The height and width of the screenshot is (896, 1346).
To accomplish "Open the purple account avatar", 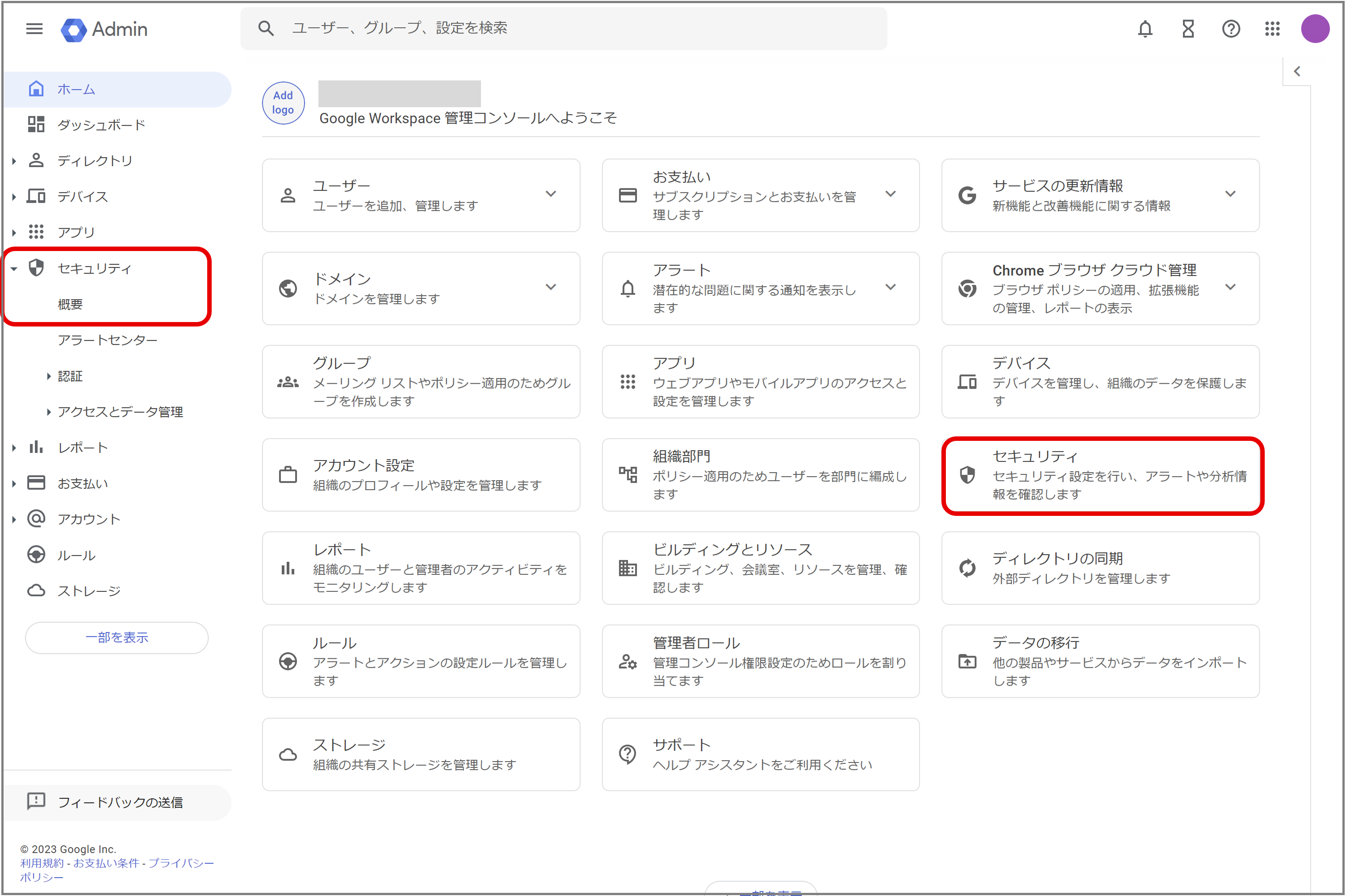I will pyautogui.click(x=1315, y=29).
